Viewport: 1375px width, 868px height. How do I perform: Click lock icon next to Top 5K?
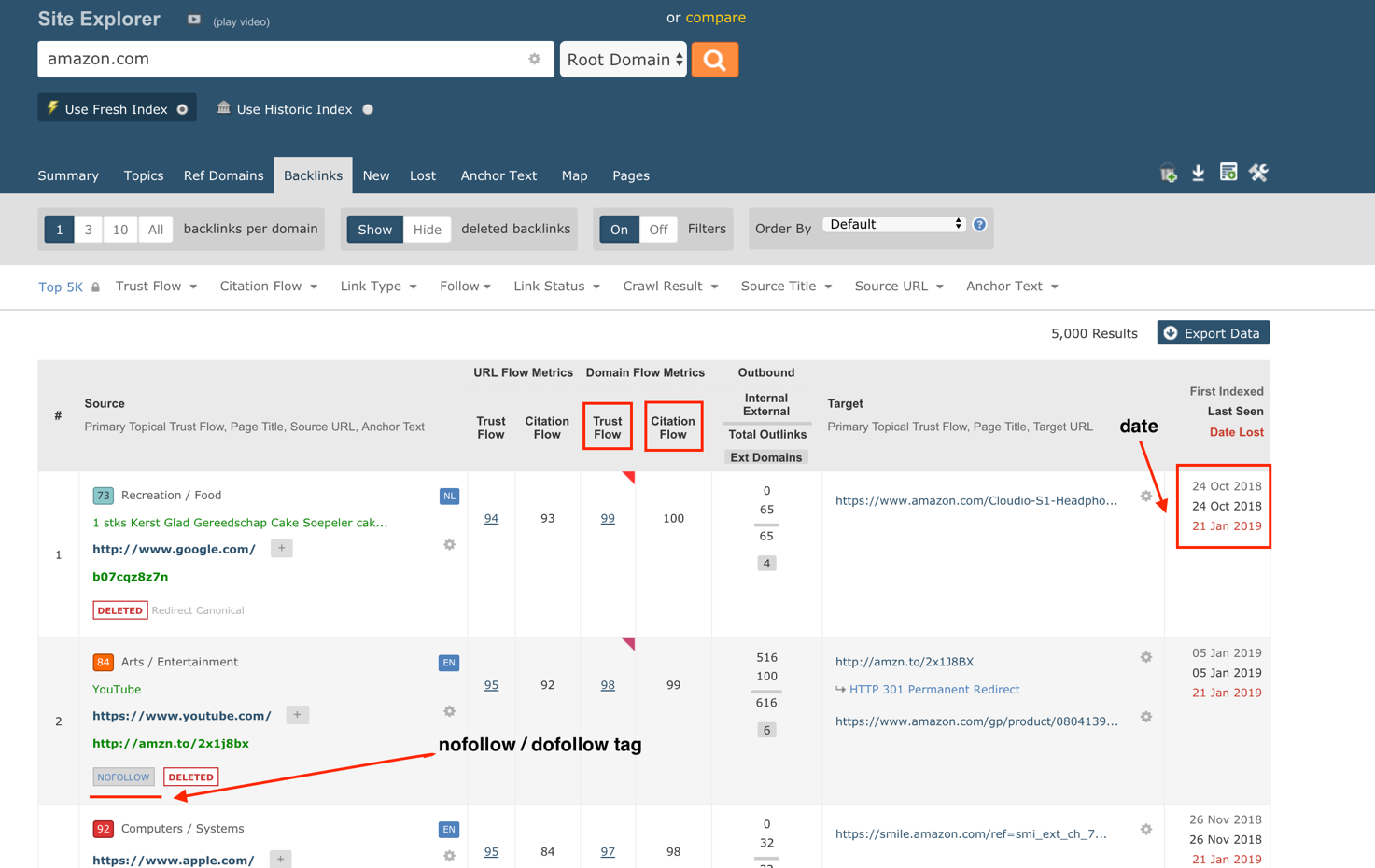[x=95, y=287]
